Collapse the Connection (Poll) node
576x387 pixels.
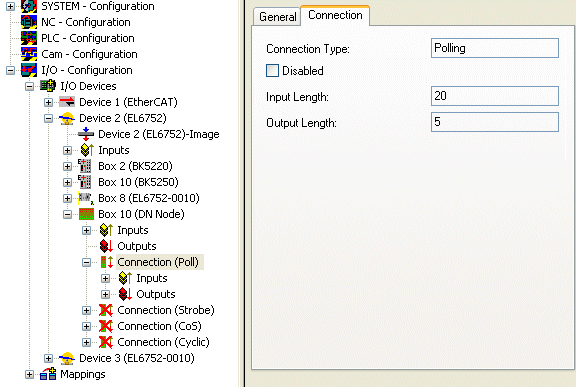click(x=86, y=262)
